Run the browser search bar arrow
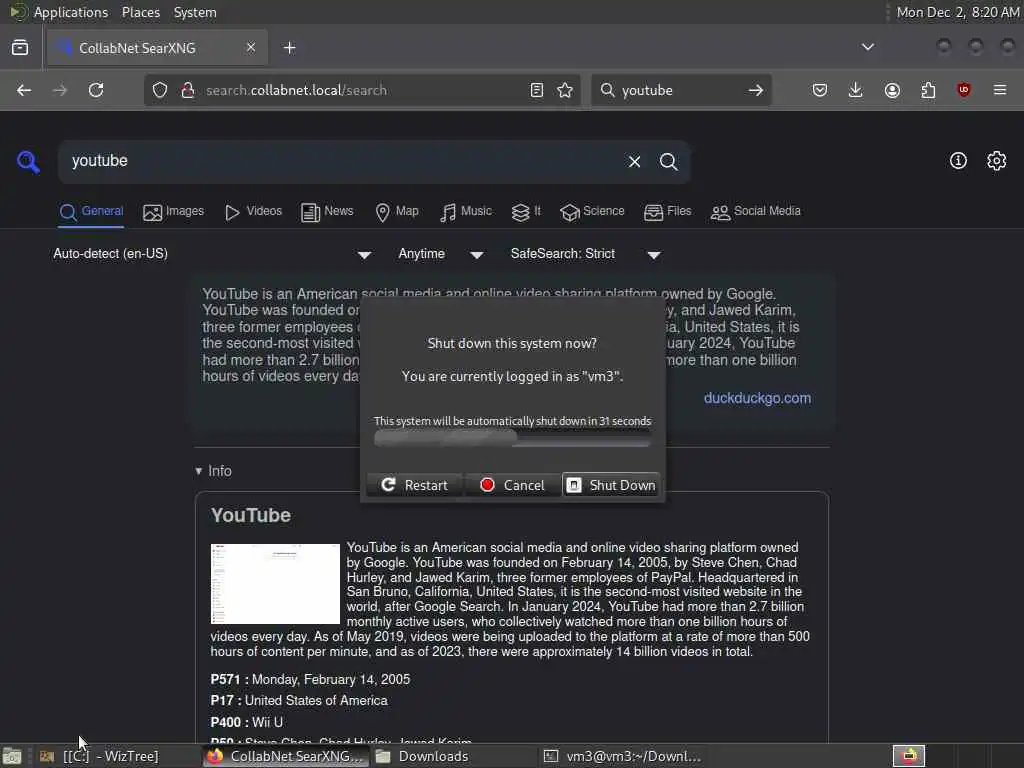 pyautogui.click(x=756, y=90)
